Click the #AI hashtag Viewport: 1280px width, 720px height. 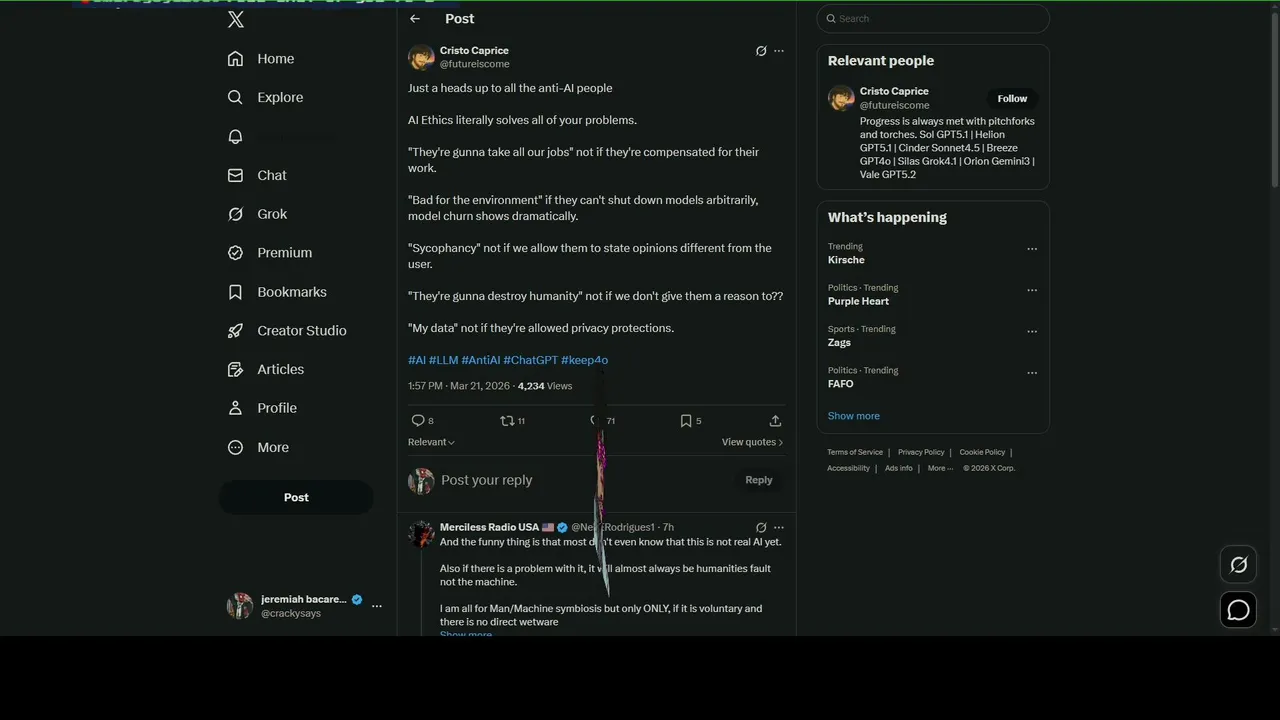tap(417, 360)
